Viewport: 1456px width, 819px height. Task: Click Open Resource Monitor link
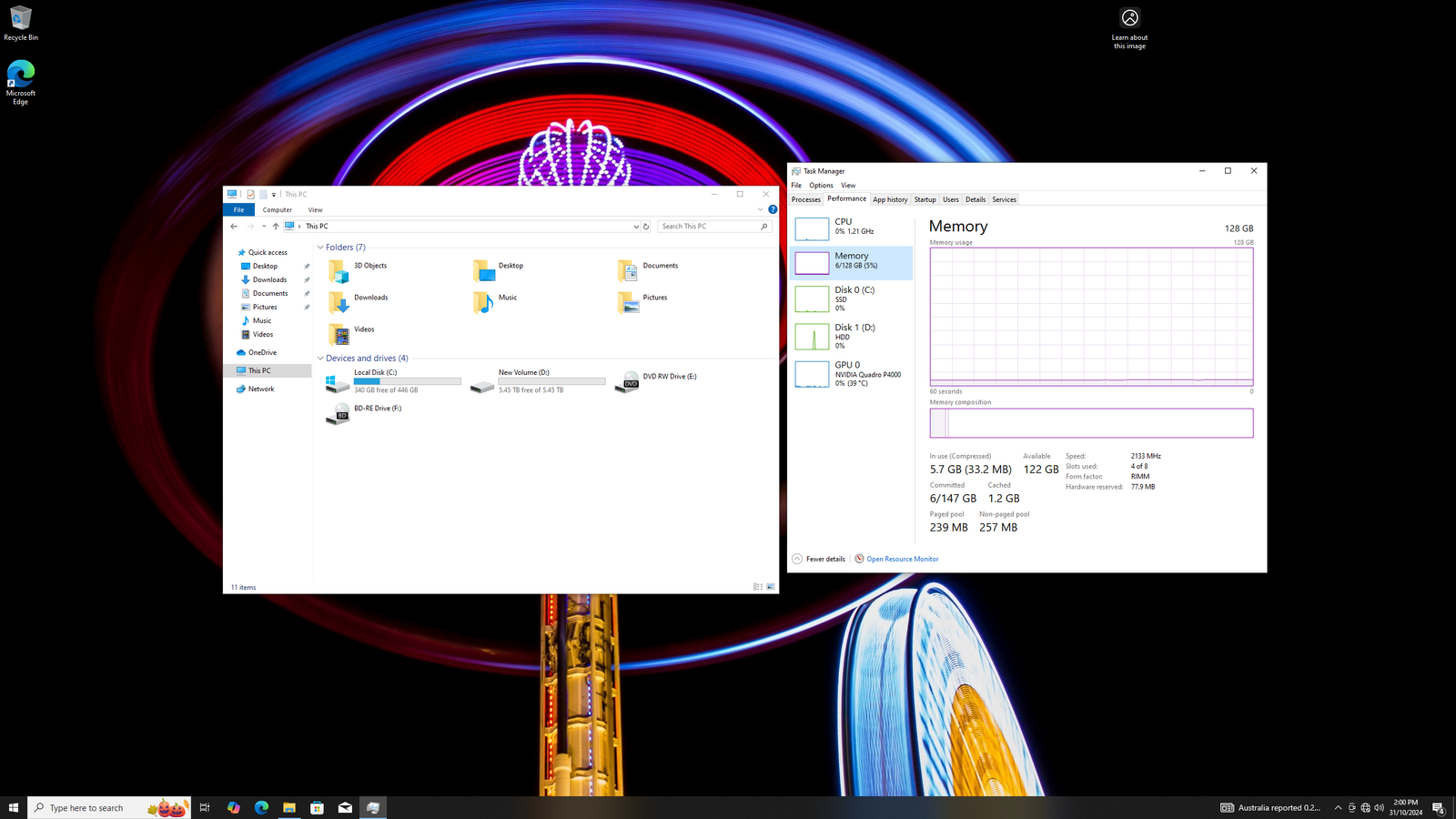[896, 559]
